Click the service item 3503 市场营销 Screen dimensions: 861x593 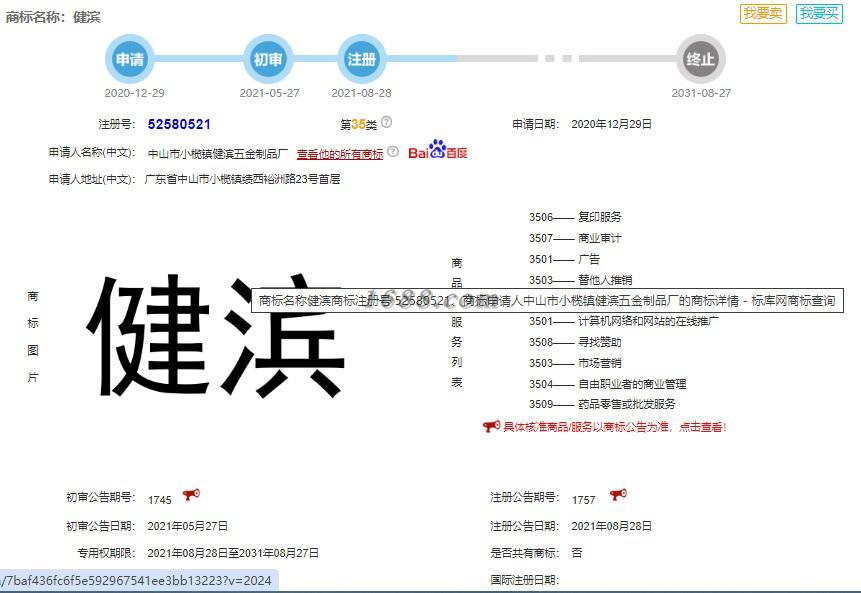575,363
